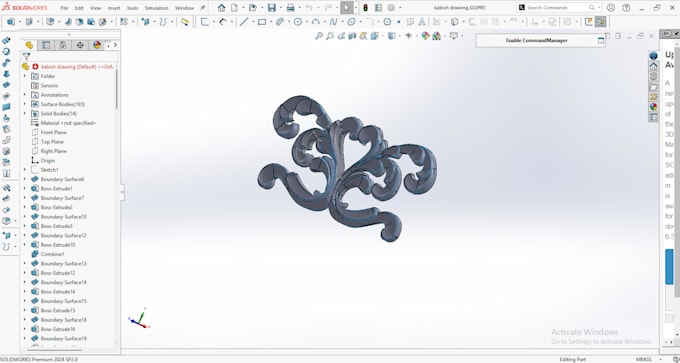This screenshot has height=363, width=680.
Task: Open the Simulation menu
Action: click(157, 8)
